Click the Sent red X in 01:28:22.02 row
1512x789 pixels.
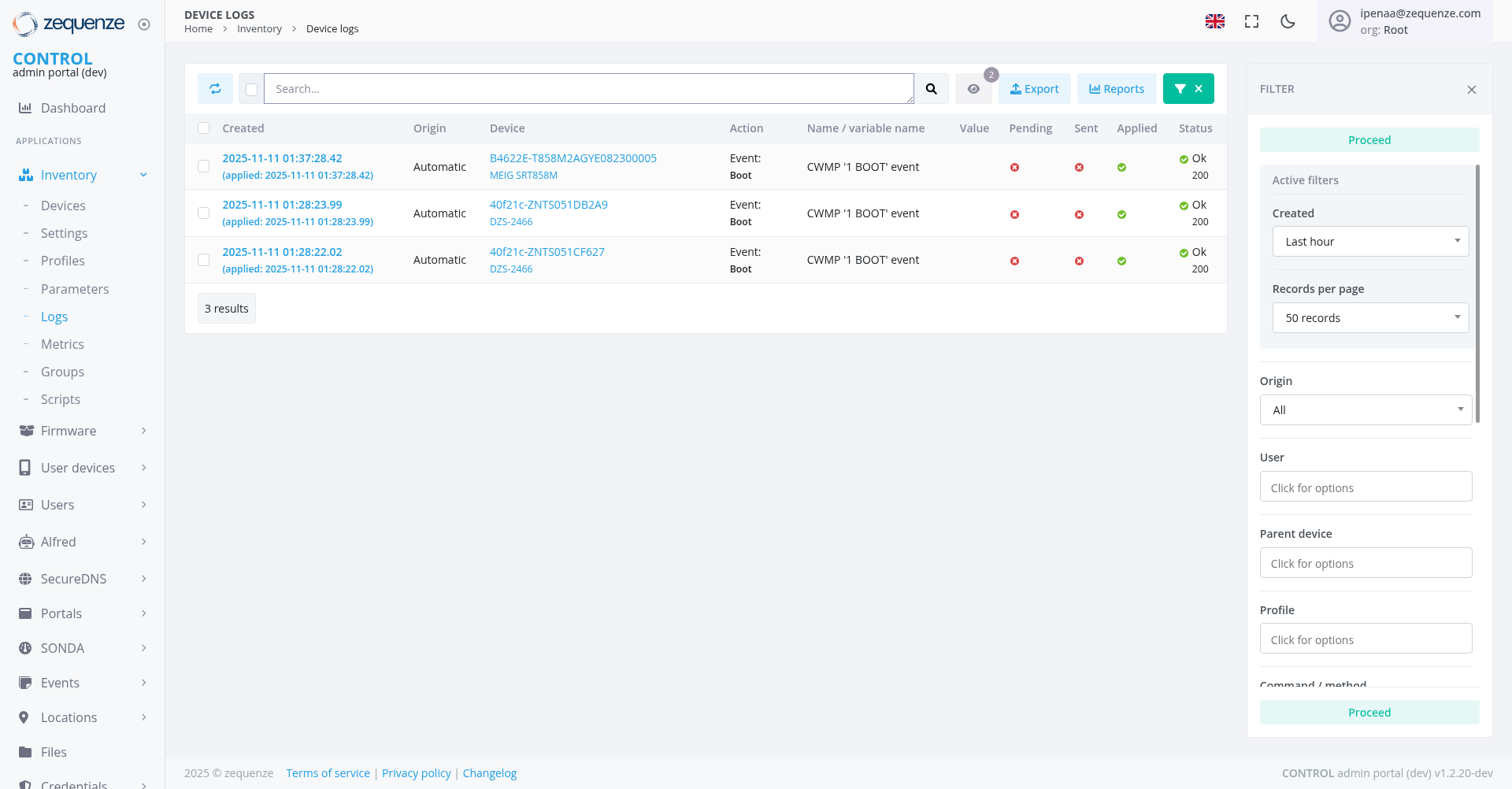1079,261
